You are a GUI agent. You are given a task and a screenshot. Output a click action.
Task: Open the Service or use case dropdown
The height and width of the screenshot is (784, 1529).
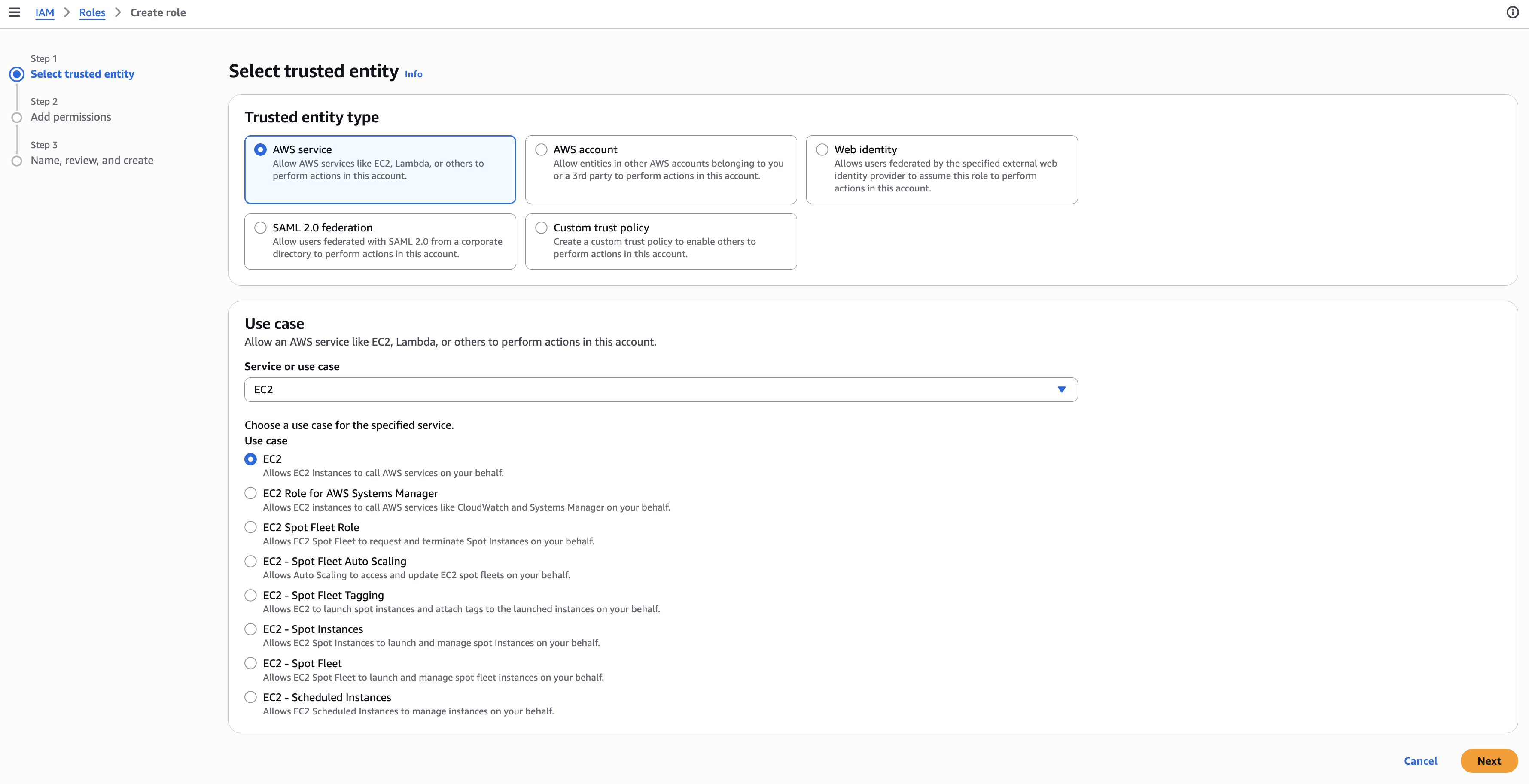661,389
